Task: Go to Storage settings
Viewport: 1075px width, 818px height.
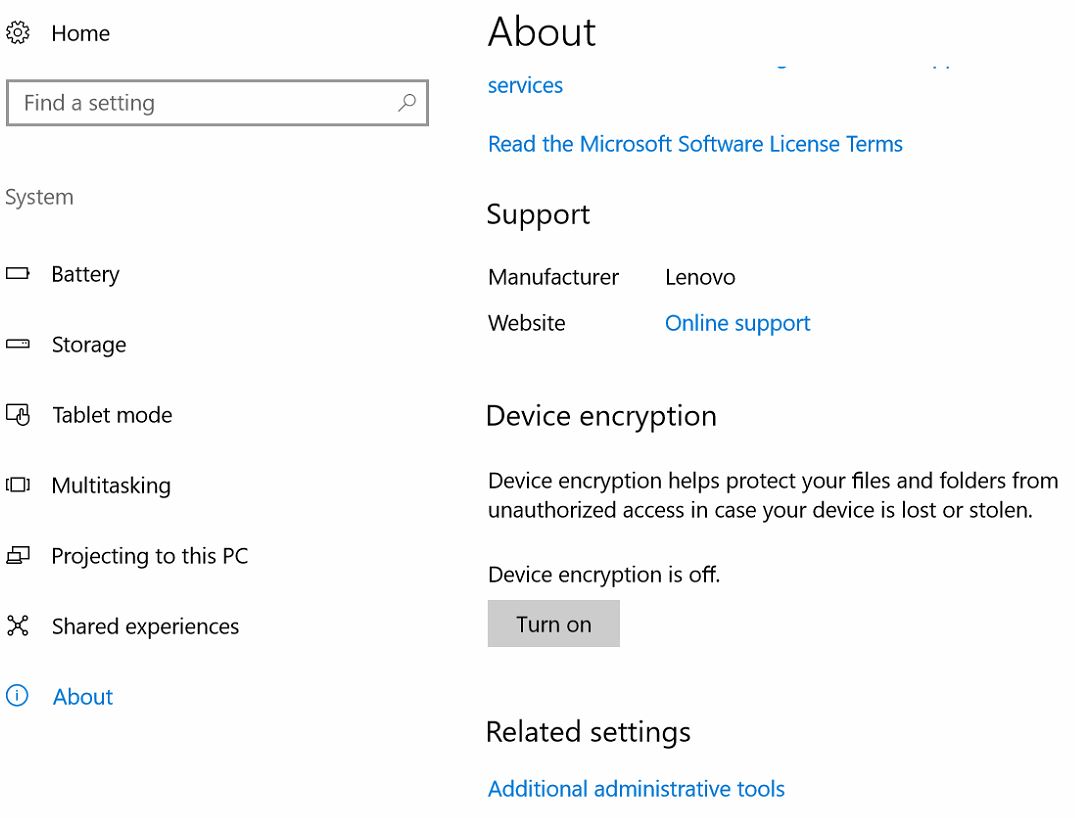Action: (x=89, y=345)
